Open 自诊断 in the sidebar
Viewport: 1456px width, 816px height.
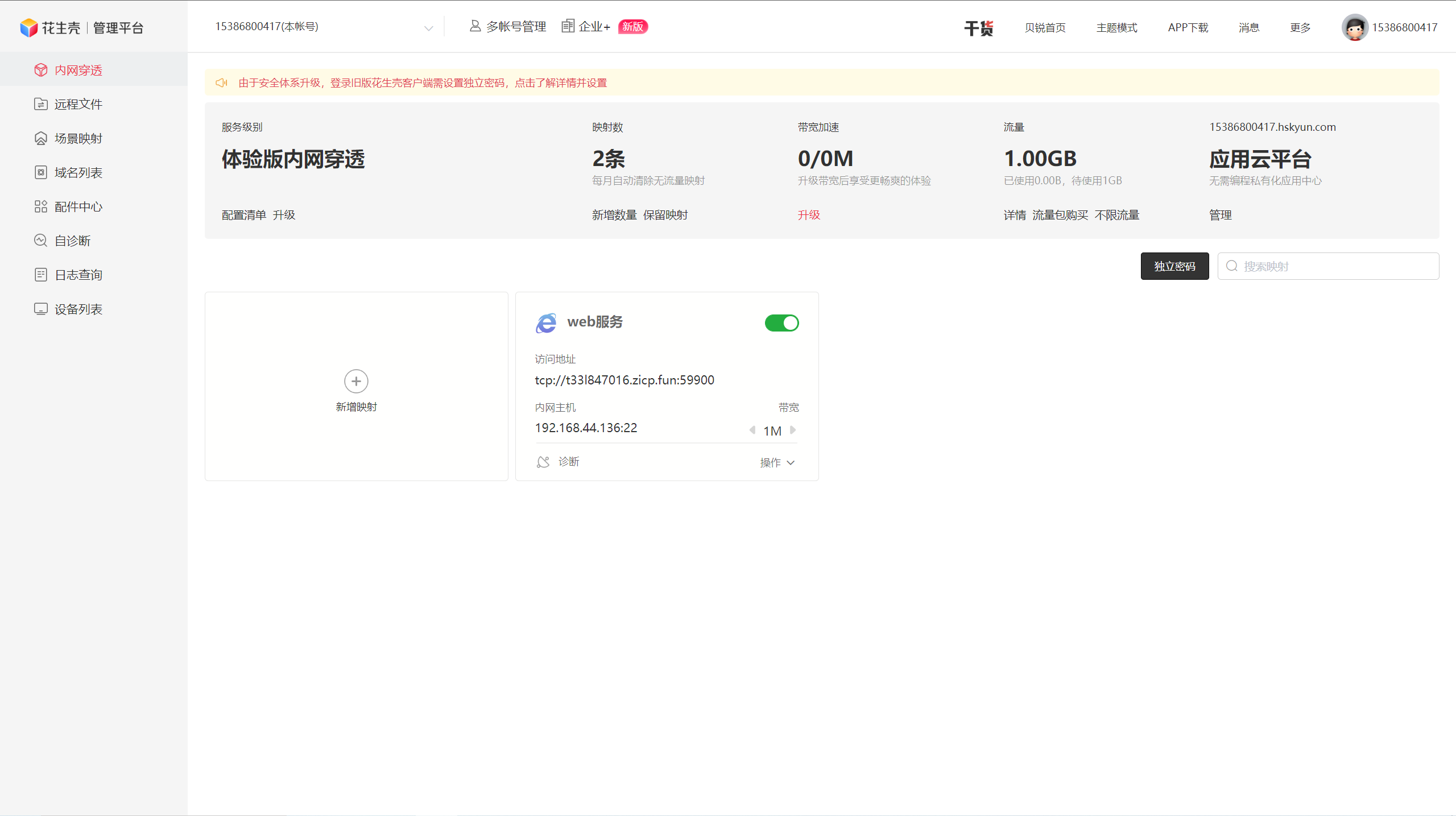click(x=72, y=241)
